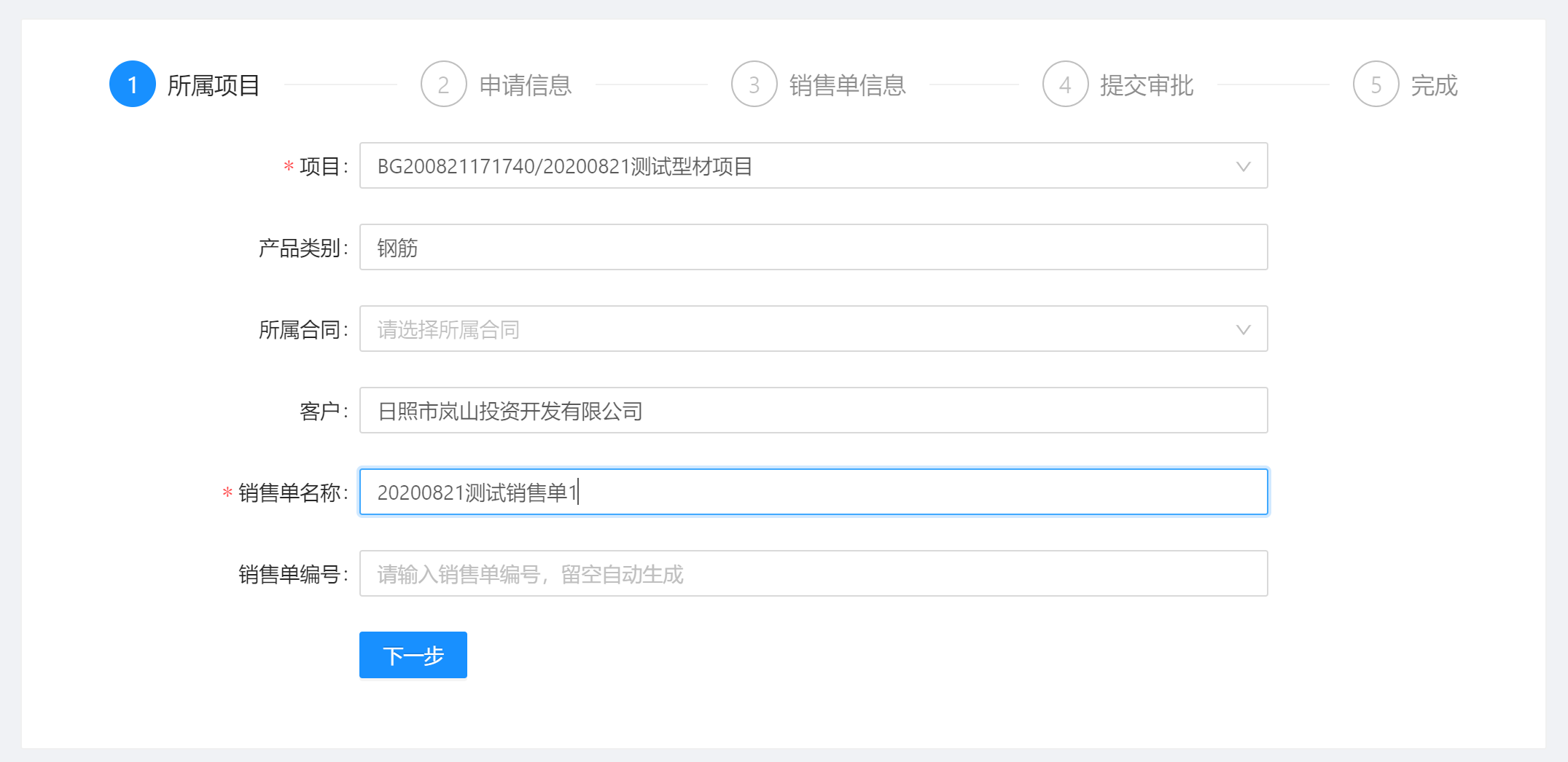Click the step 4 circle icon

1065,85
